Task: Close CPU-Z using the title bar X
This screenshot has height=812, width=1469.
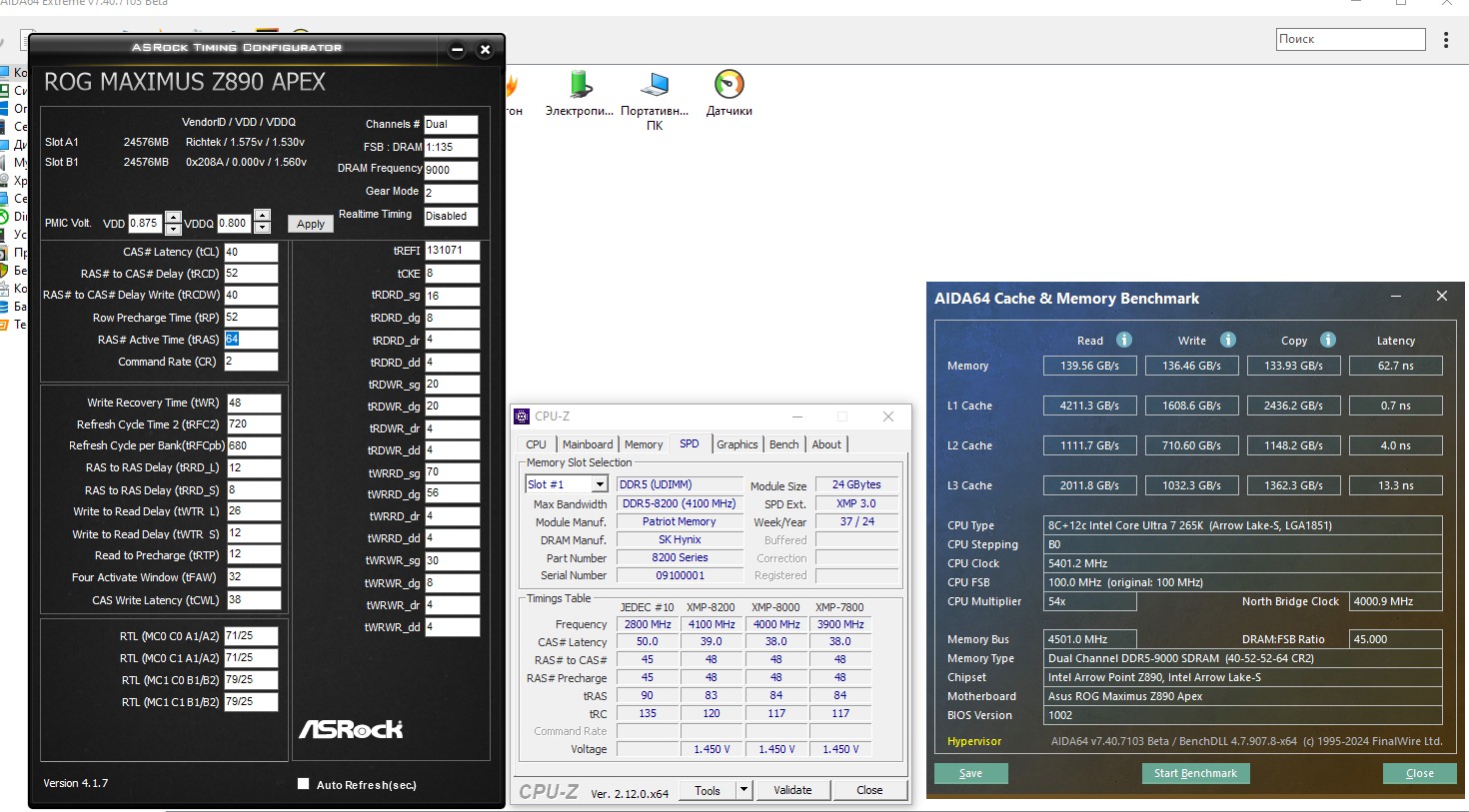Action: tap(887, 416)
